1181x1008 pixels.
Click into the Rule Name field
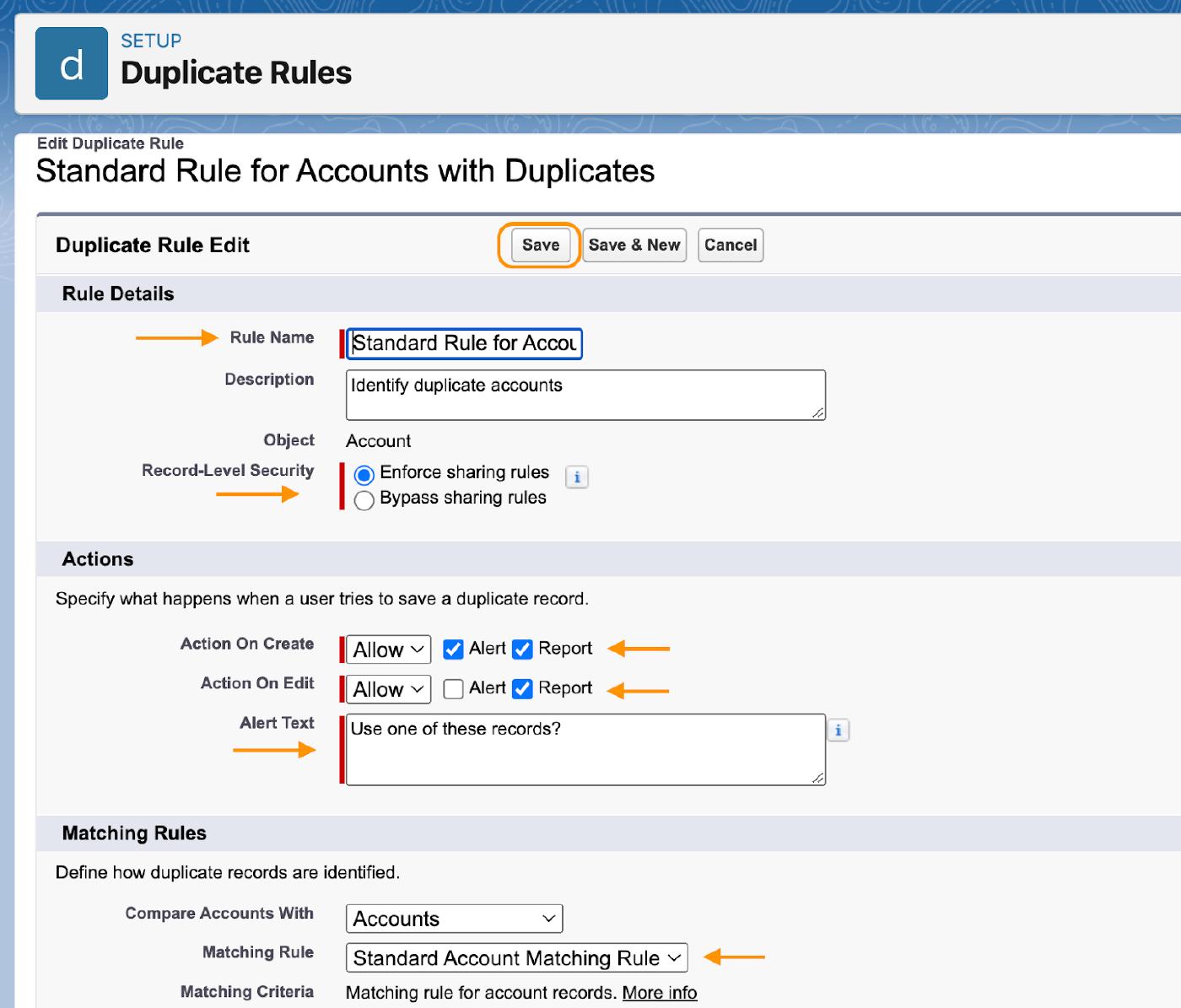[x=464, y=343]
